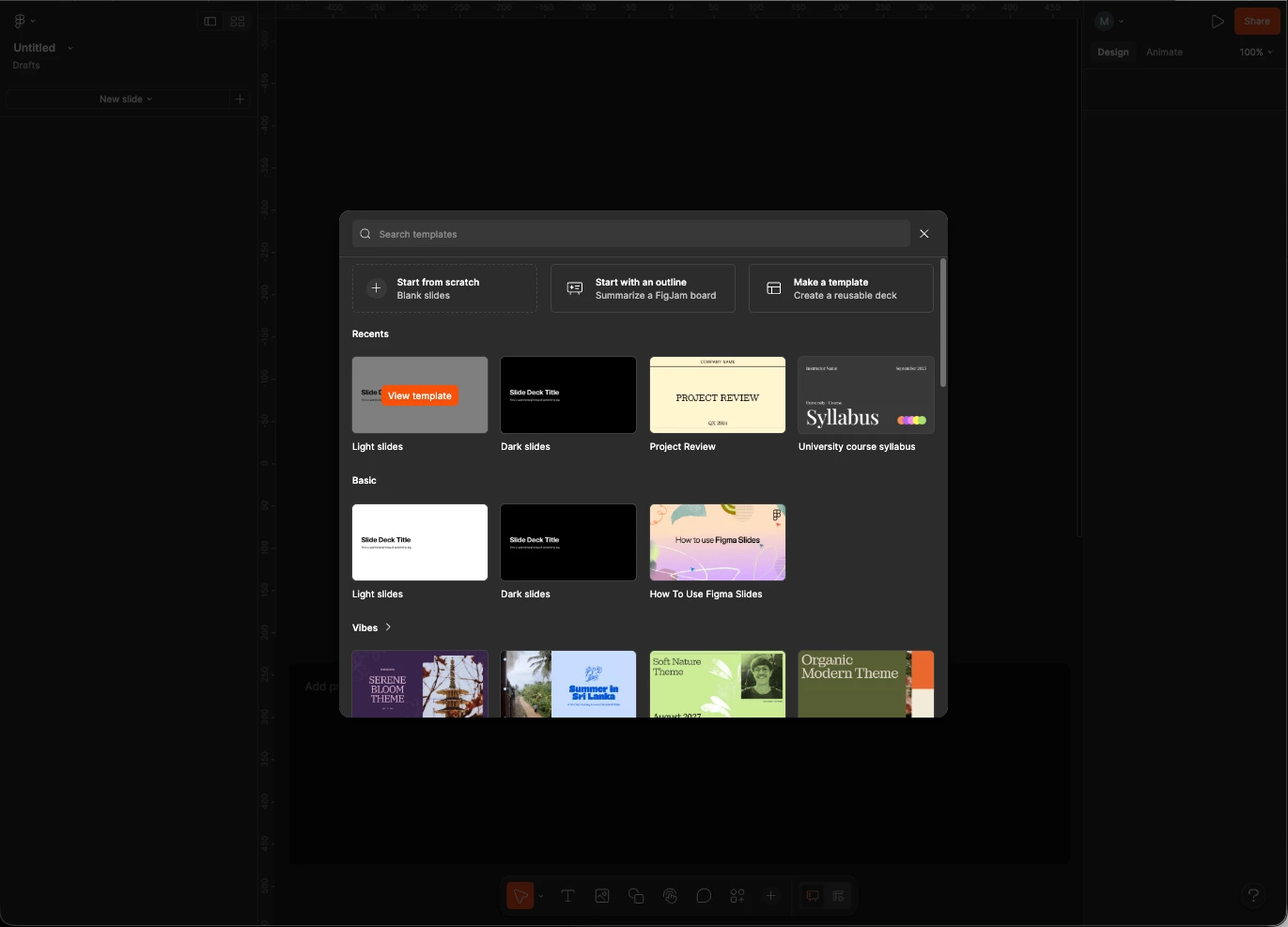Click the Recents section heading
This screenshot has width=1288, height=927.
click(370, 334)
